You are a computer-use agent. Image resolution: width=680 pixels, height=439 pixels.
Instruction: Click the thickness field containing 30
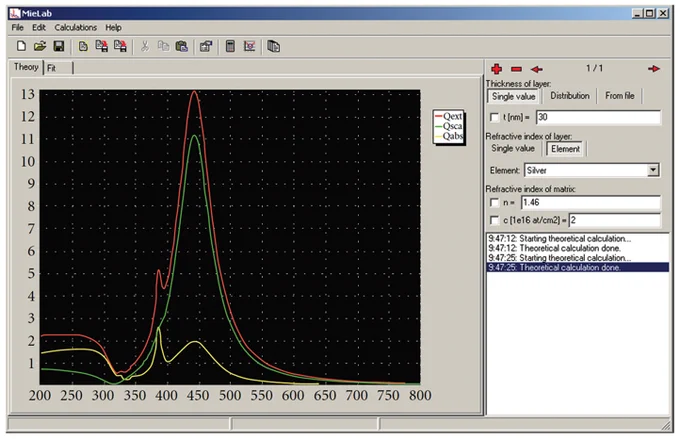coord(598,117)
